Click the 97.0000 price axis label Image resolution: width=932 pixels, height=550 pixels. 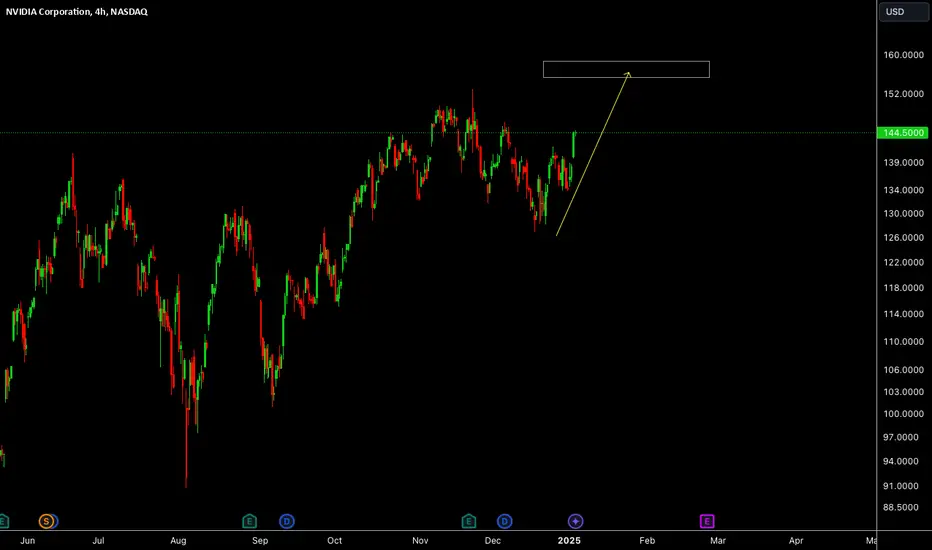(x=901, y=437)
